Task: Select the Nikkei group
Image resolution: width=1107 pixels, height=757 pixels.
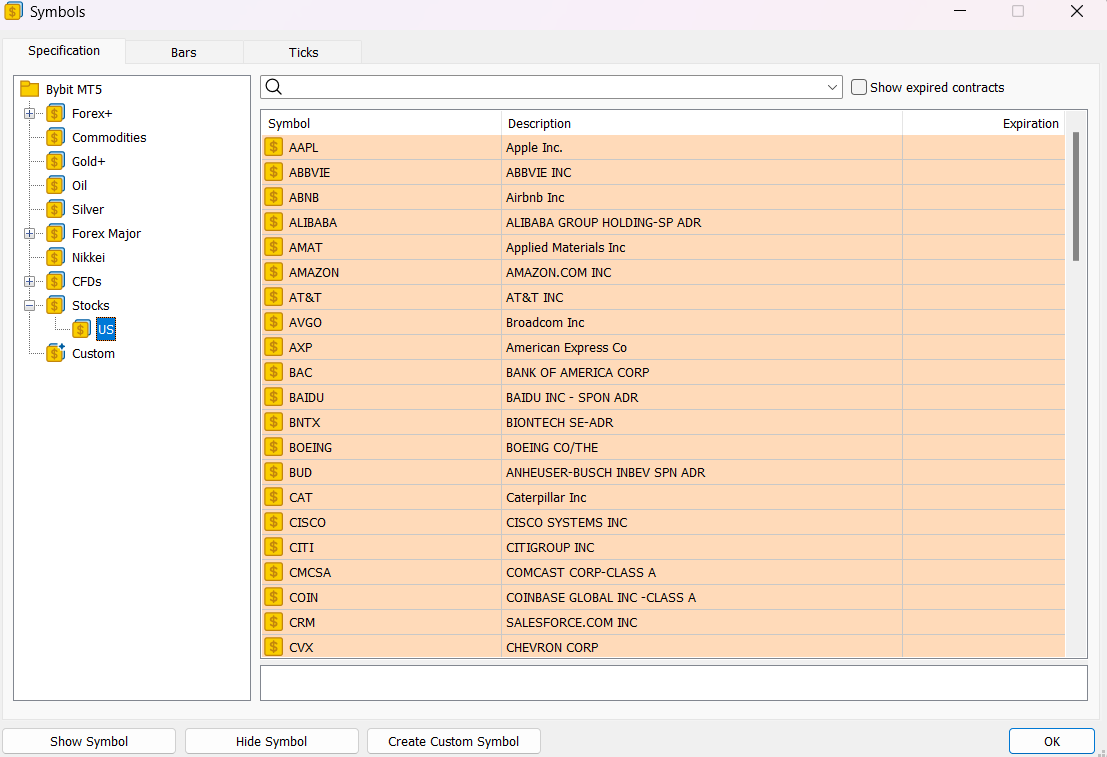Action: click(88, 257)
